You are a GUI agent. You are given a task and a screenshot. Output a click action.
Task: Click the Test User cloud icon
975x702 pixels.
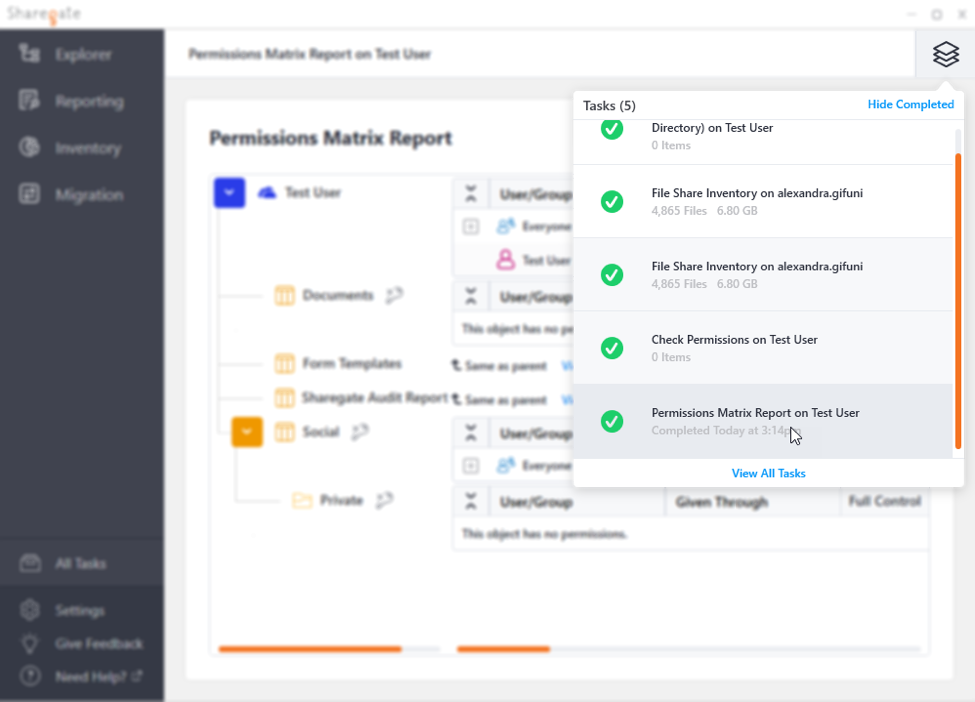tap(267, 193)
